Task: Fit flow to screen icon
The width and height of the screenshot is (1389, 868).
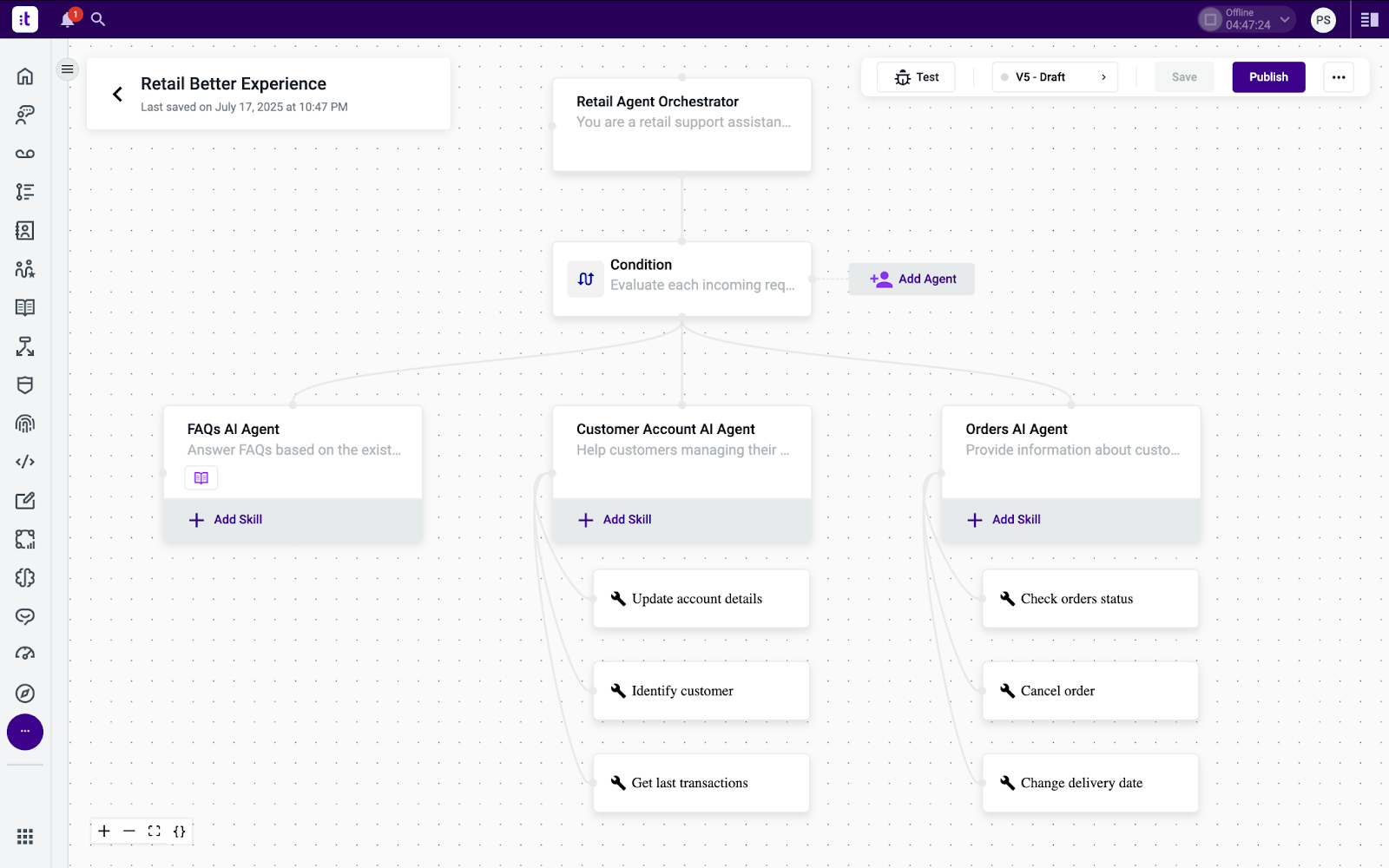Action: pos(155,832)
